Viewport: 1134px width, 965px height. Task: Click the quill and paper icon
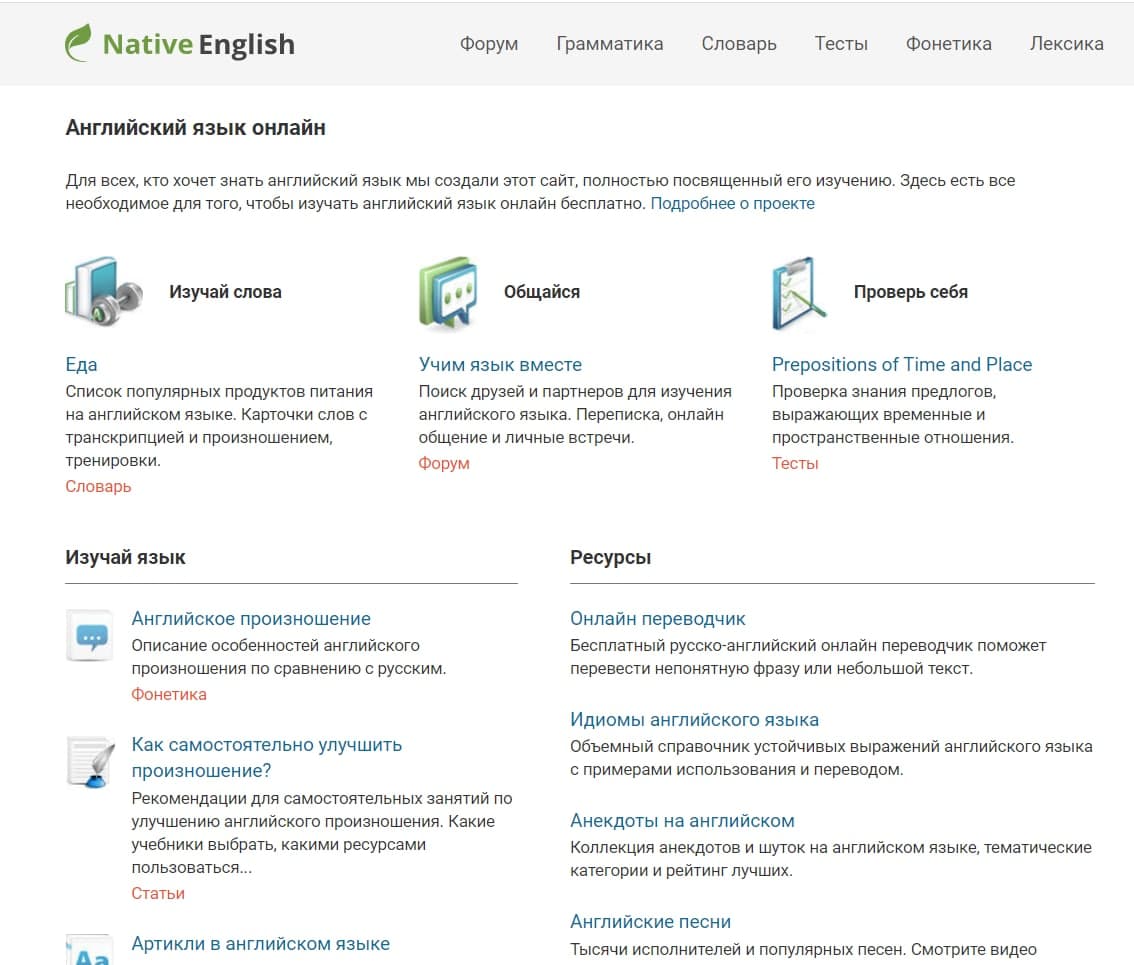90,762
